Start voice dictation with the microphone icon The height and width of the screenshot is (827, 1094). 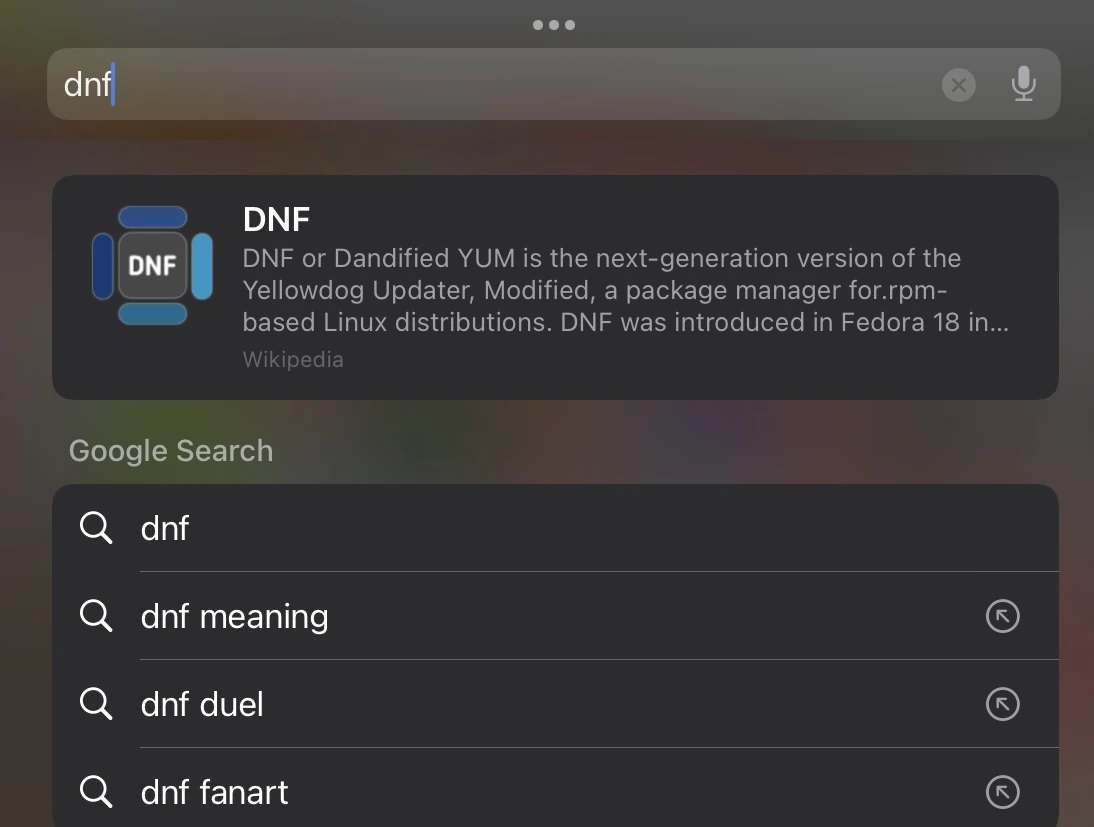coord(1023,85)
